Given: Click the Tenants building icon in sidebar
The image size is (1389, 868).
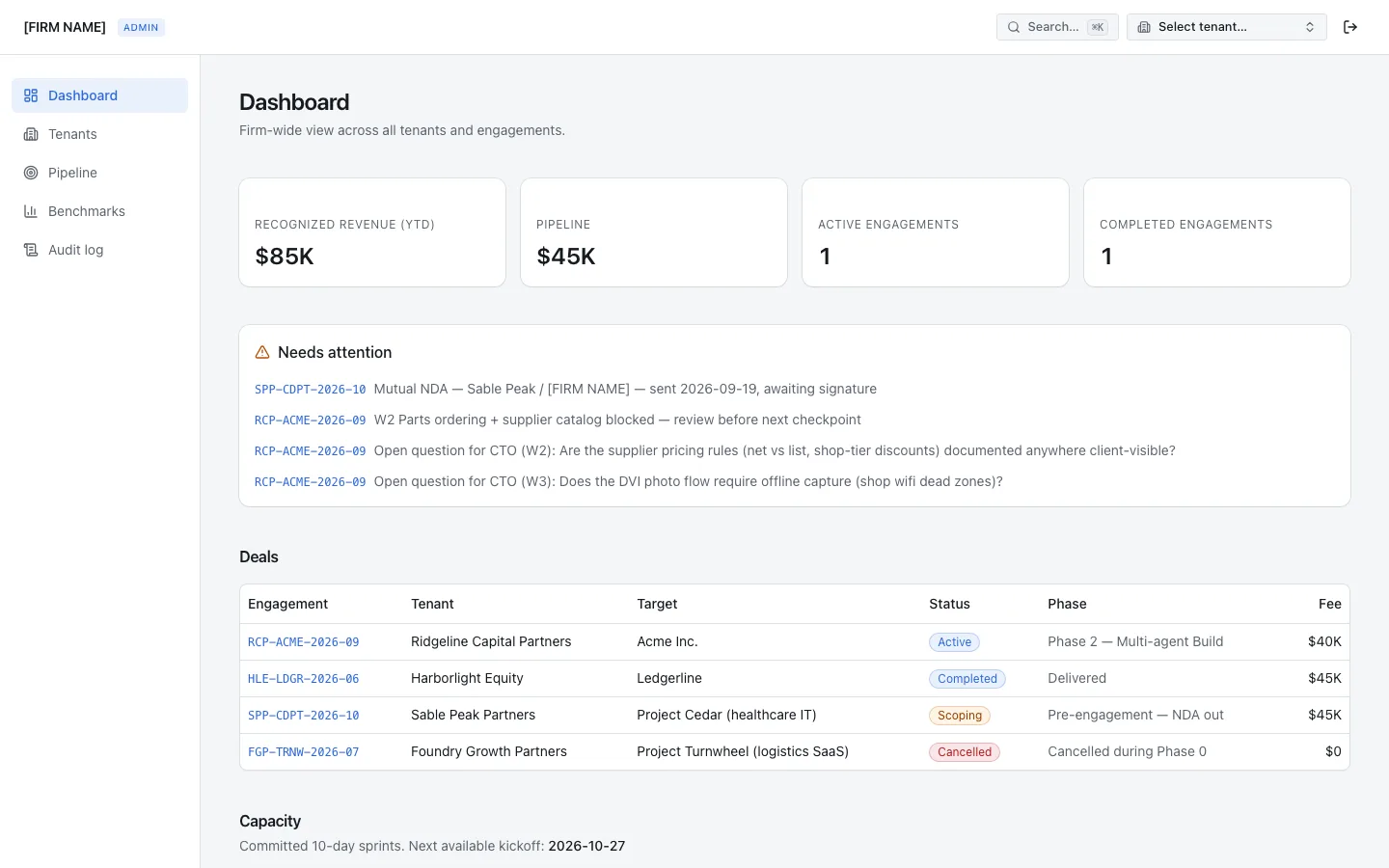Looking at the screenshot, I should (x=31, y=134).
